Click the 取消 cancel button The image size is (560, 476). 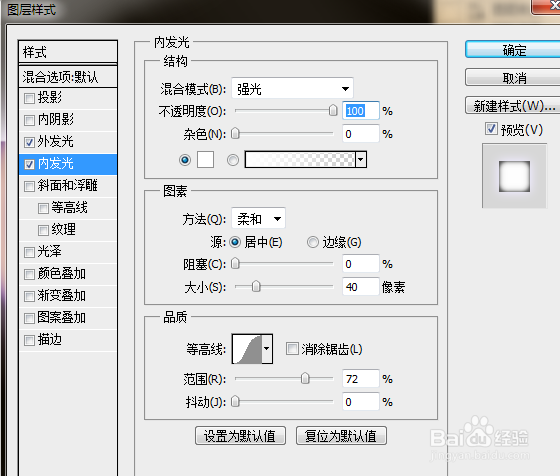click(513, 77)
